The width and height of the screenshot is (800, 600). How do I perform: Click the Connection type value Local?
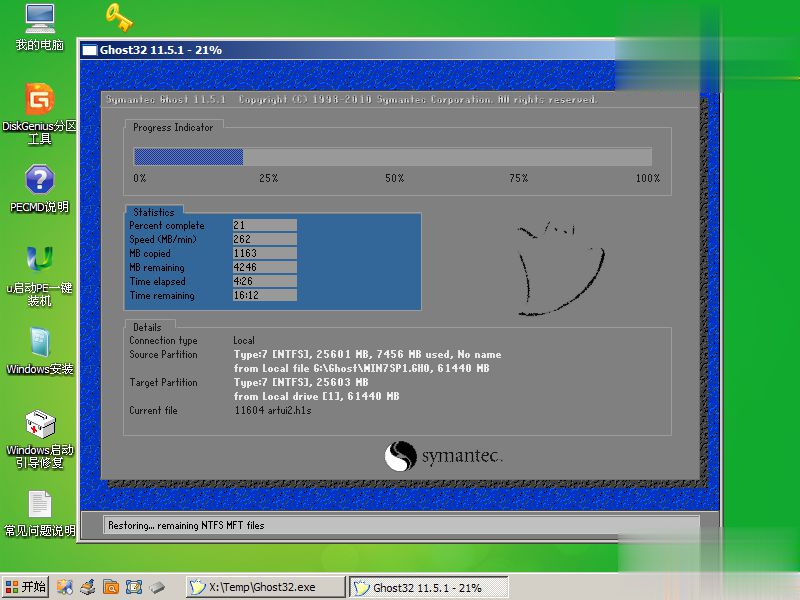244,340
